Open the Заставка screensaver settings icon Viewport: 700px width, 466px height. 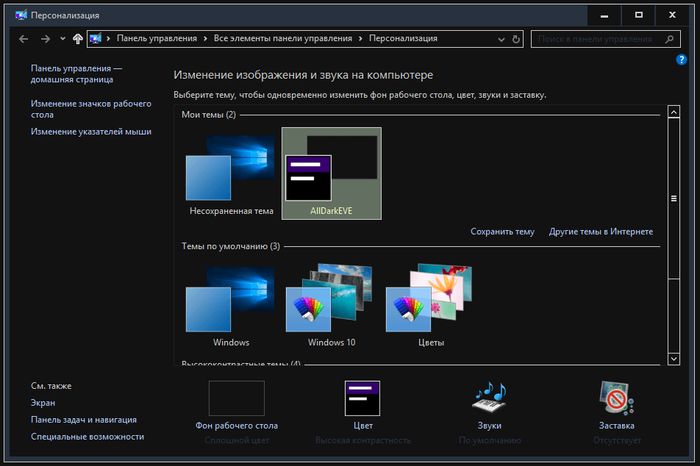pos(616,400)
